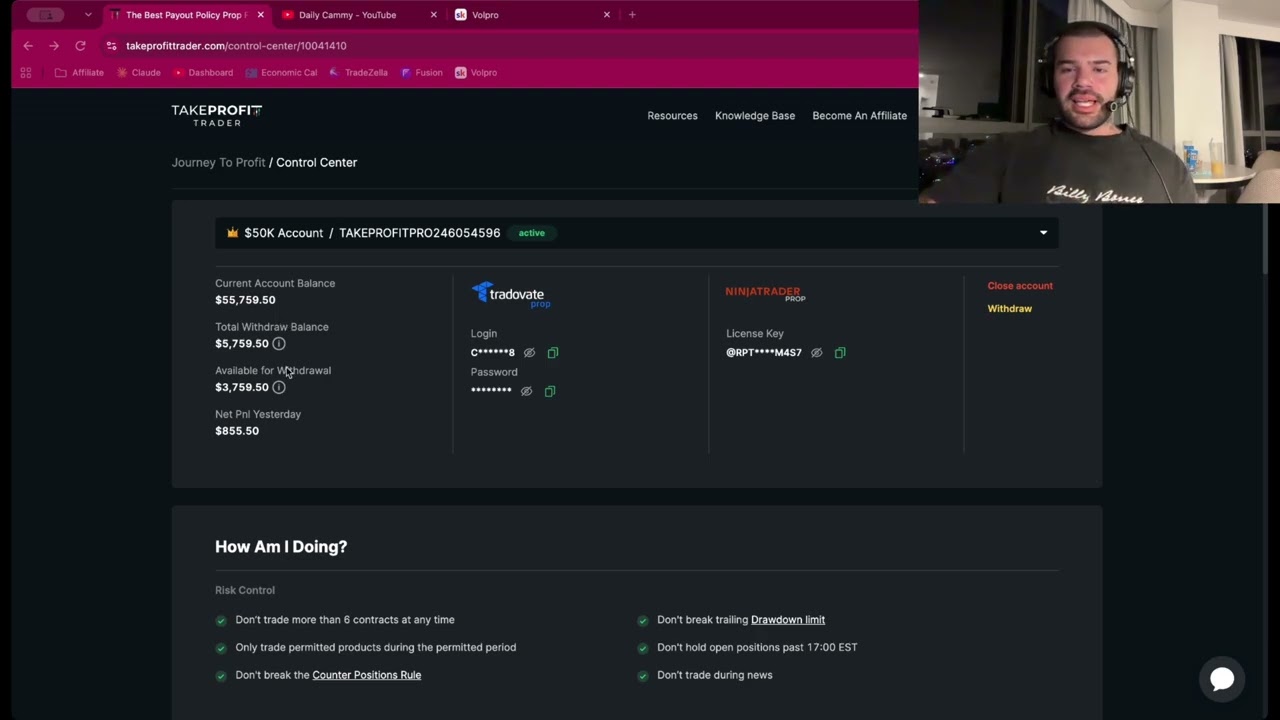Screen dimensions: 1280x720
Task: Open the apps grid in bookmarks bar
Action: pos(26,73)
